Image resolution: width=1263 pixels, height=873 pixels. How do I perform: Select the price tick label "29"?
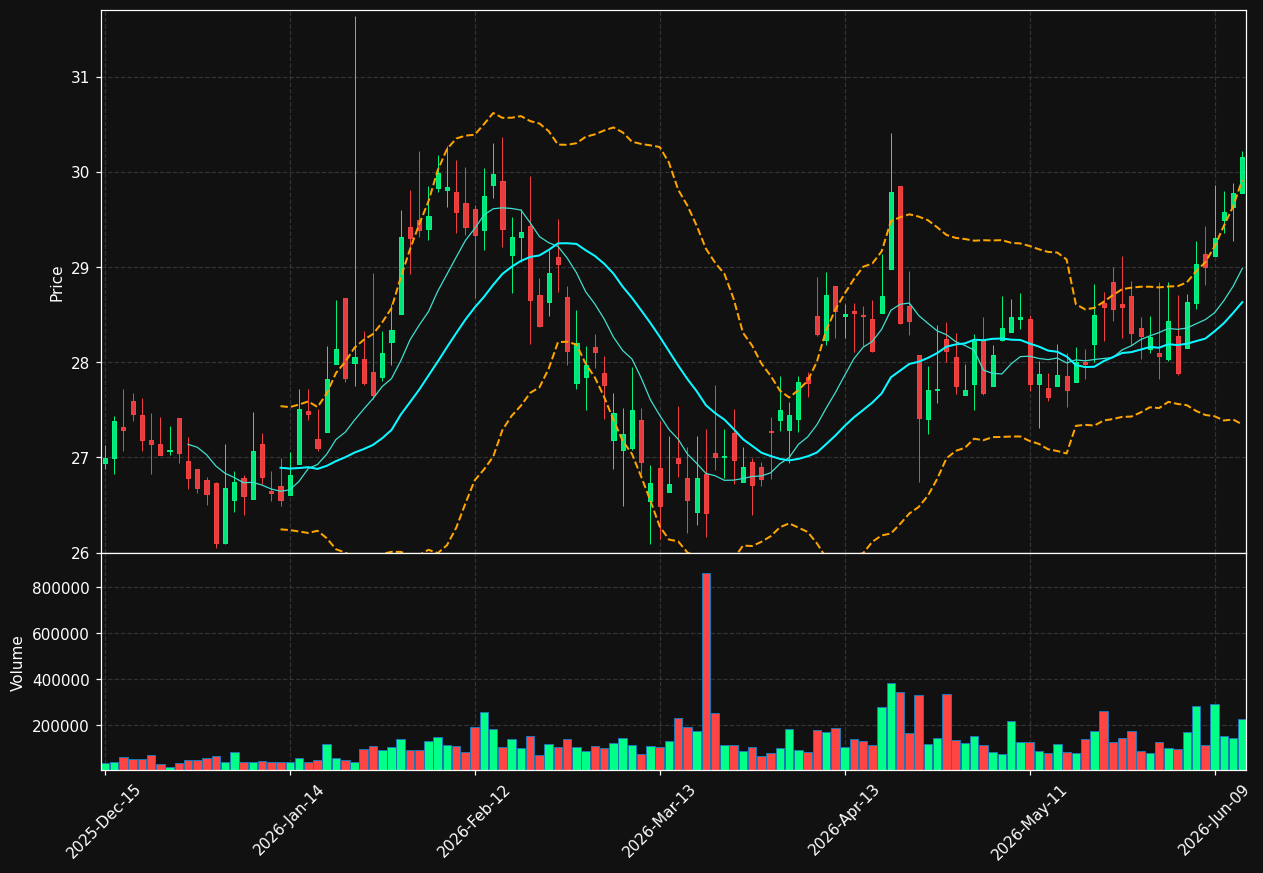(x=79, y=268)
